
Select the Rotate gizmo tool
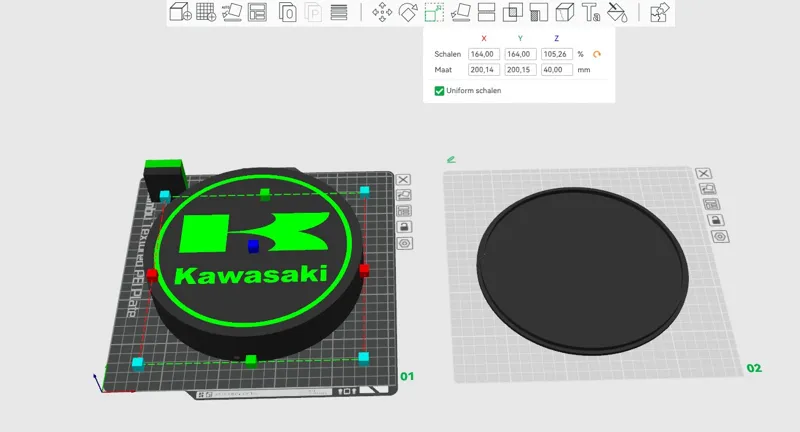pyautogui.click(x=408, y=12)
